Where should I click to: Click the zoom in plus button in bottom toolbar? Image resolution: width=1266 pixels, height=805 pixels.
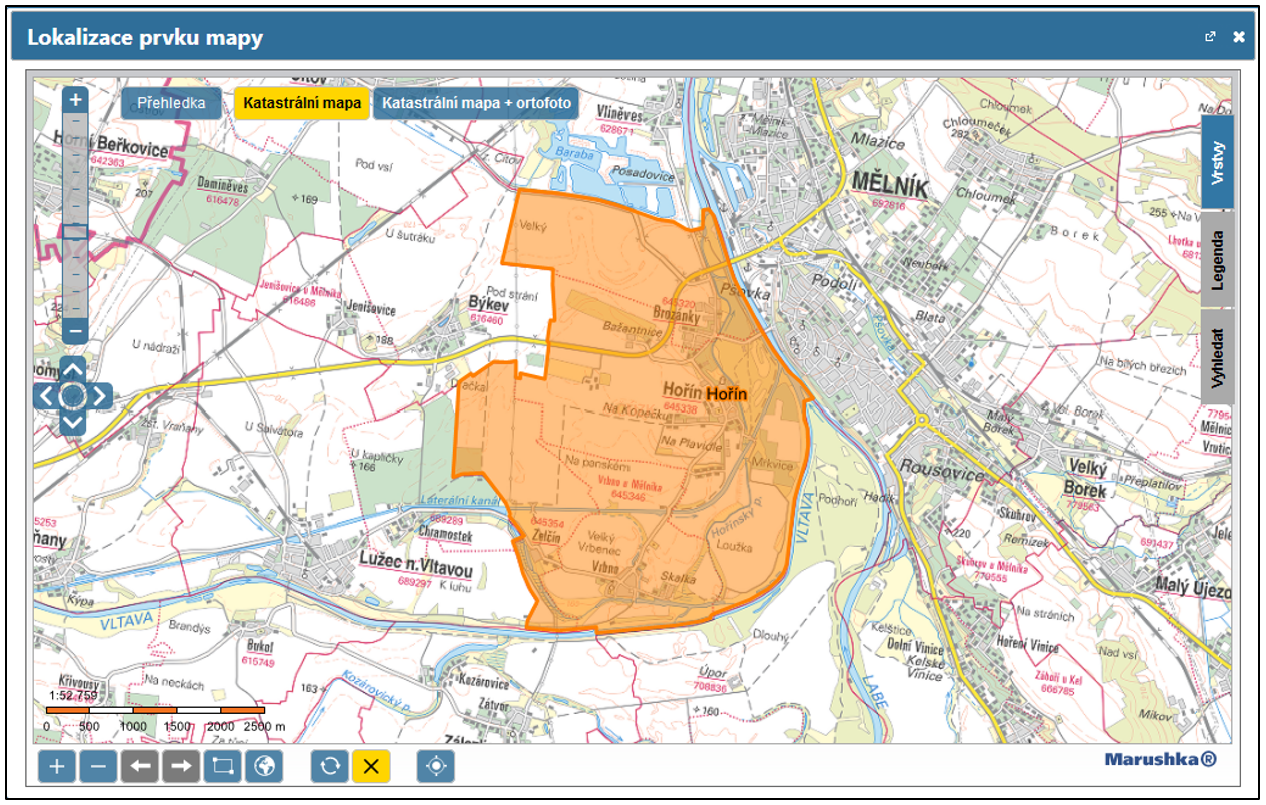(x=57, y=767)
